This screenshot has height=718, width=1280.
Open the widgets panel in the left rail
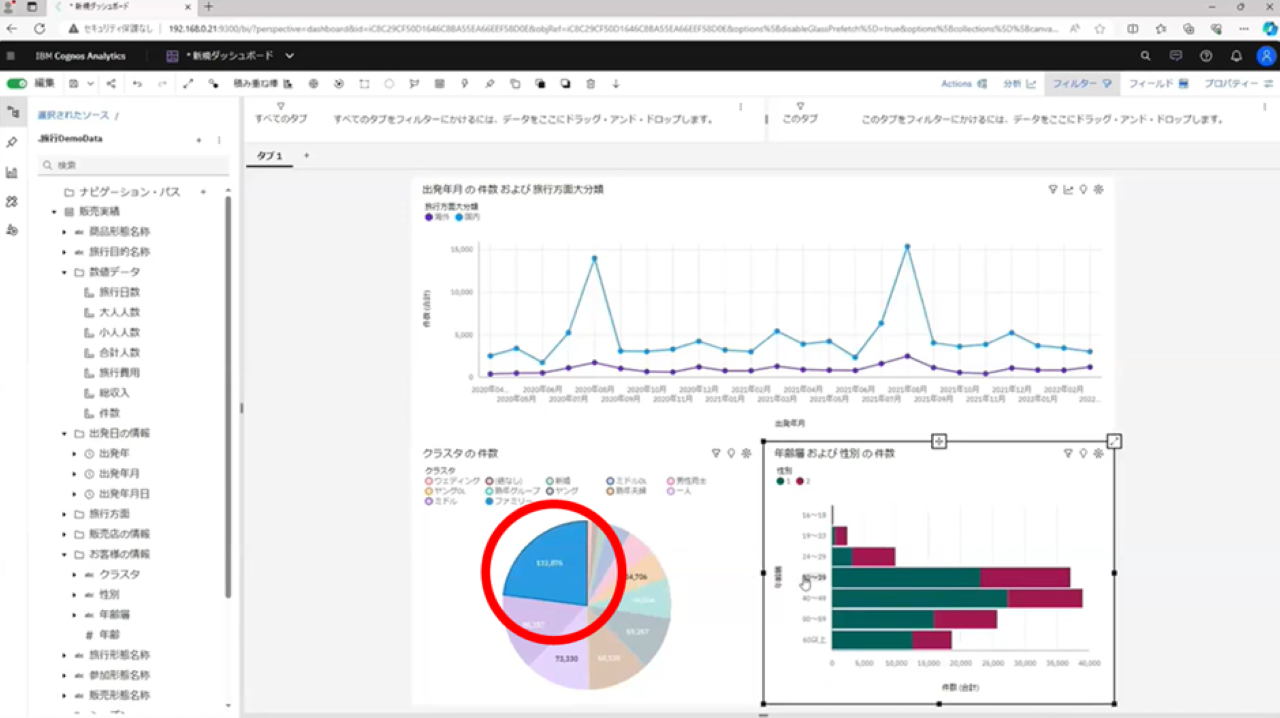[x=12, y=201]
